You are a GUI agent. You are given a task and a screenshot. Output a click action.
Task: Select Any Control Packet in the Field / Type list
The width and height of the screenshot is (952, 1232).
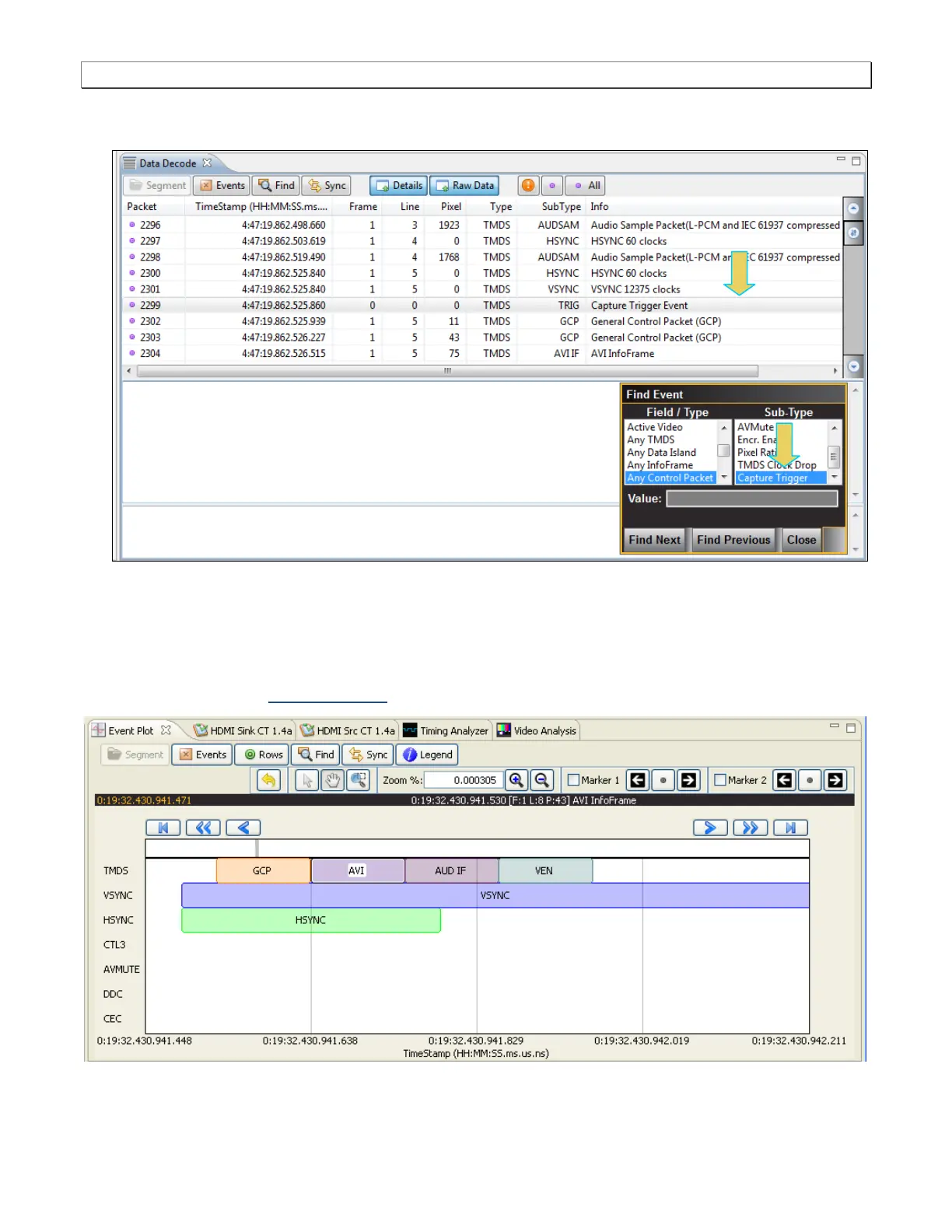[670, 478]
